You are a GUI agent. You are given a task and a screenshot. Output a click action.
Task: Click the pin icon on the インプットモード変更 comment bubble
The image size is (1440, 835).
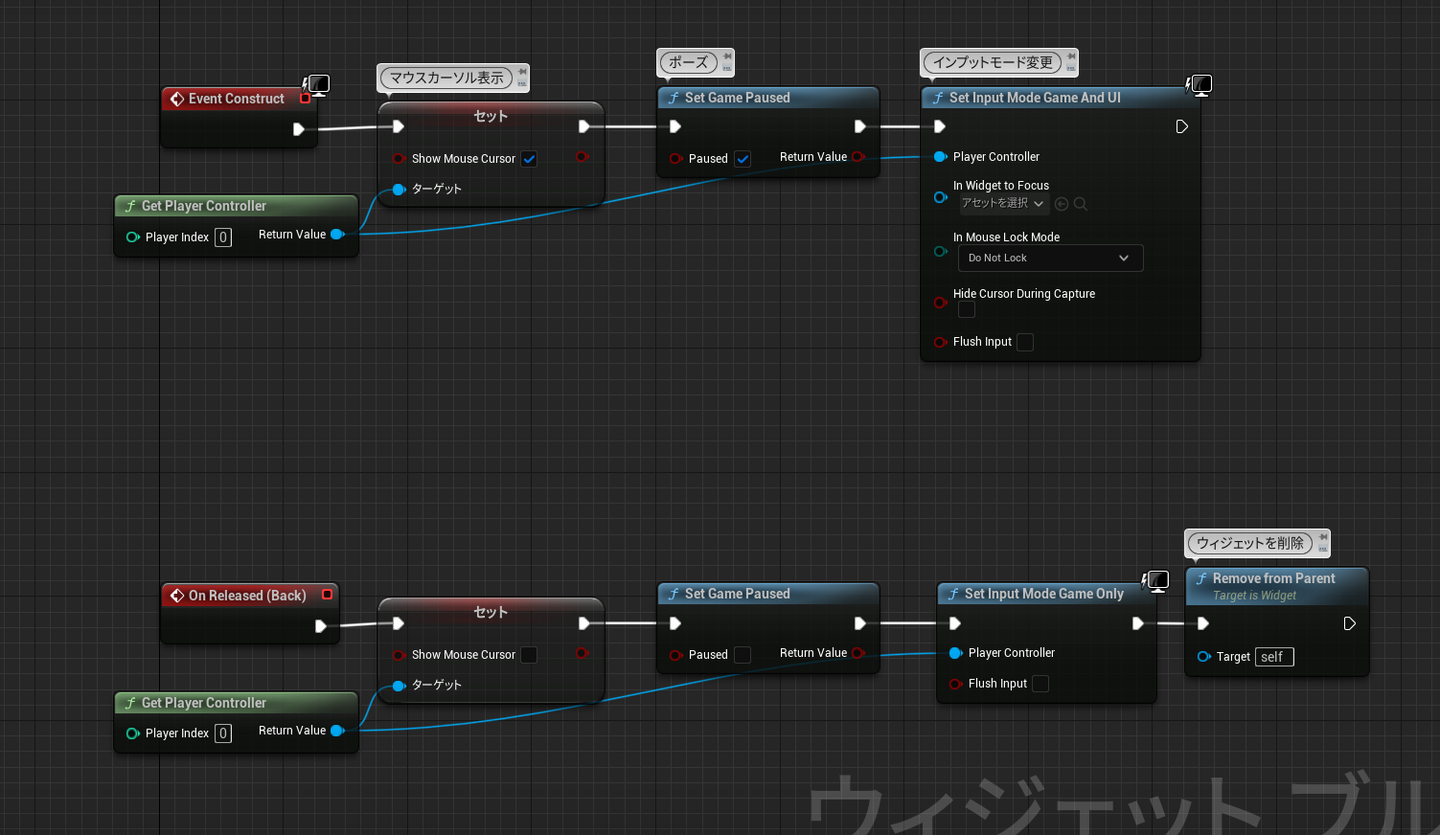pyautogui.click(x=1069, y=57)
